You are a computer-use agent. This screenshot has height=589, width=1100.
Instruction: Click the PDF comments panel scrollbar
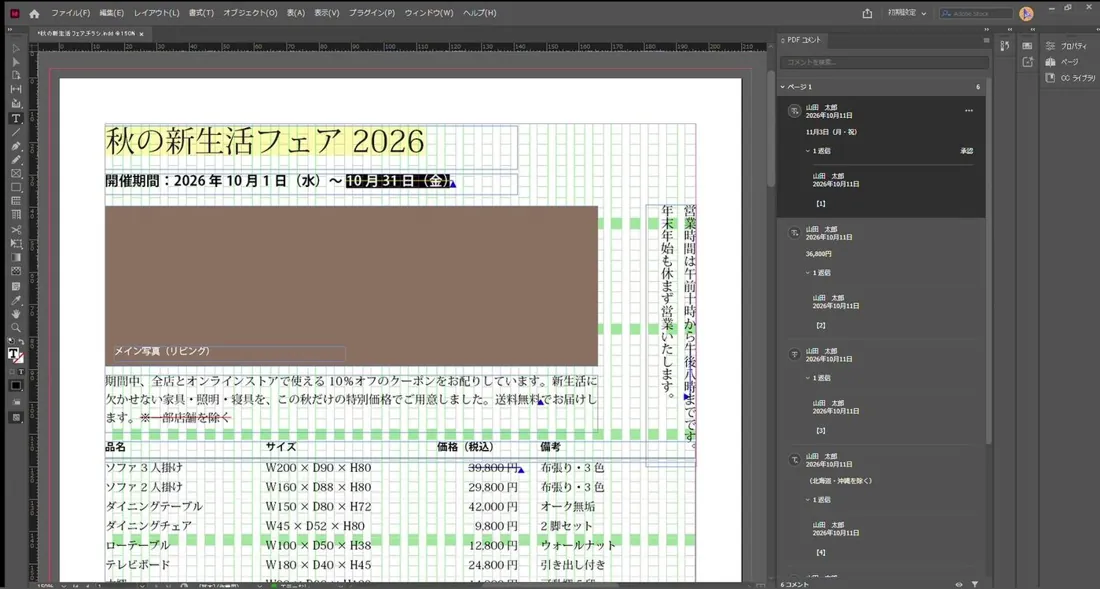[x=988, y=259]
